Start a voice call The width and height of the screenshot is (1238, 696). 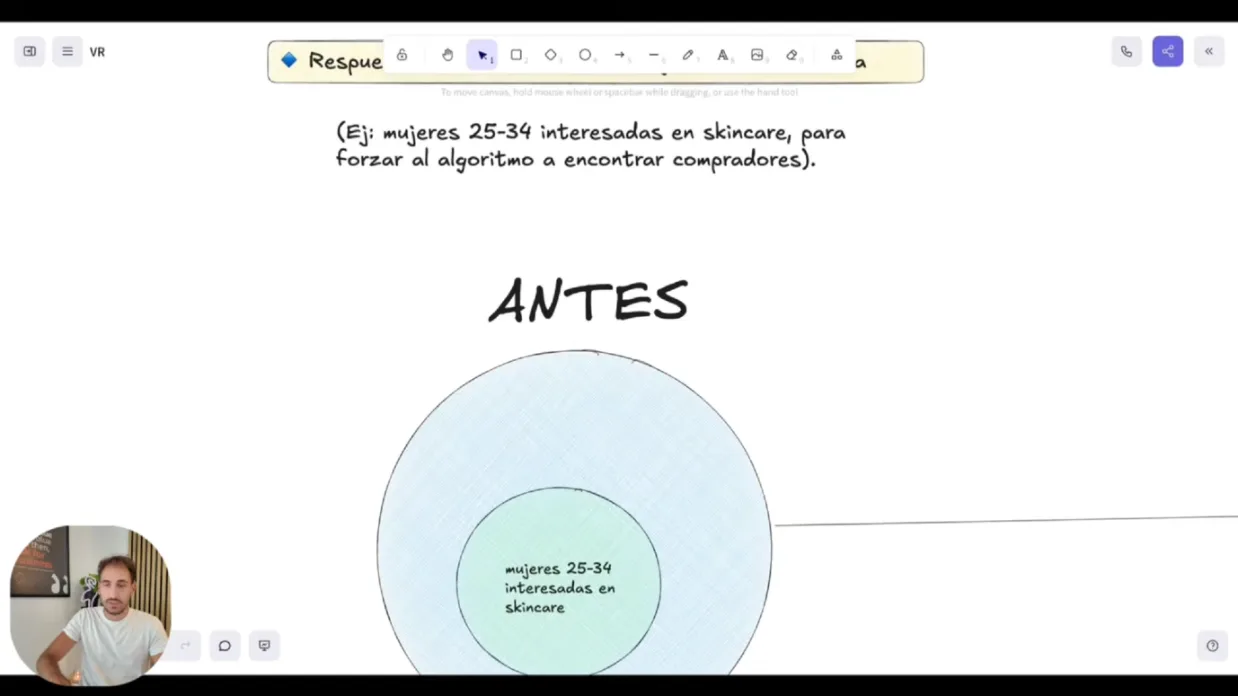[x=1127, y=52]
